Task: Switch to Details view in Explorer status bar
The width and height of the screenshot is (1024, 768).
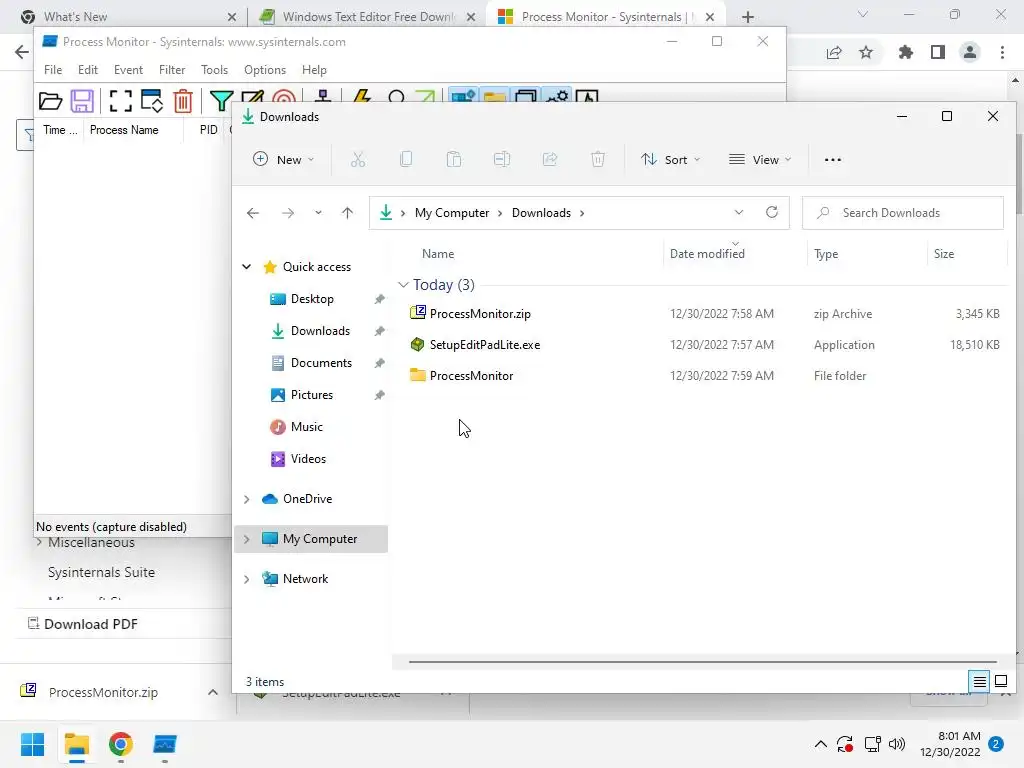Action: click(x=980, y=682)
